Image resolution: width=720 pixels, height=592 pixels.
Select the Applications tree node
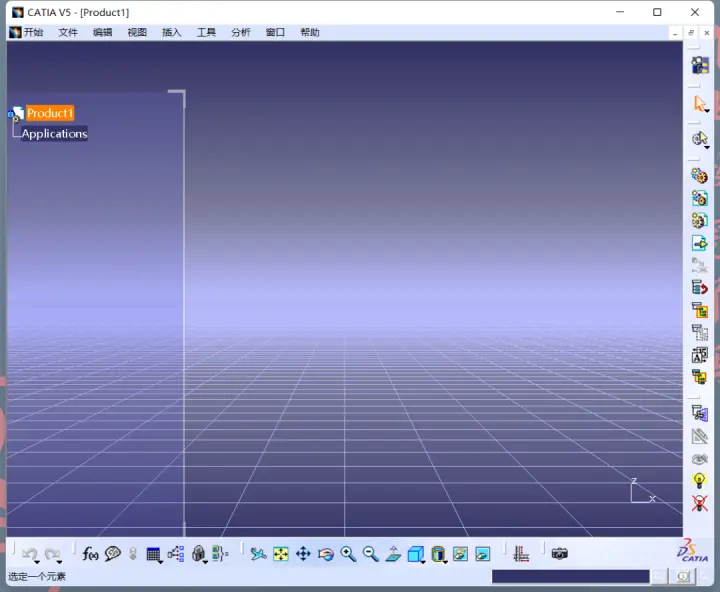coord(54,134)
